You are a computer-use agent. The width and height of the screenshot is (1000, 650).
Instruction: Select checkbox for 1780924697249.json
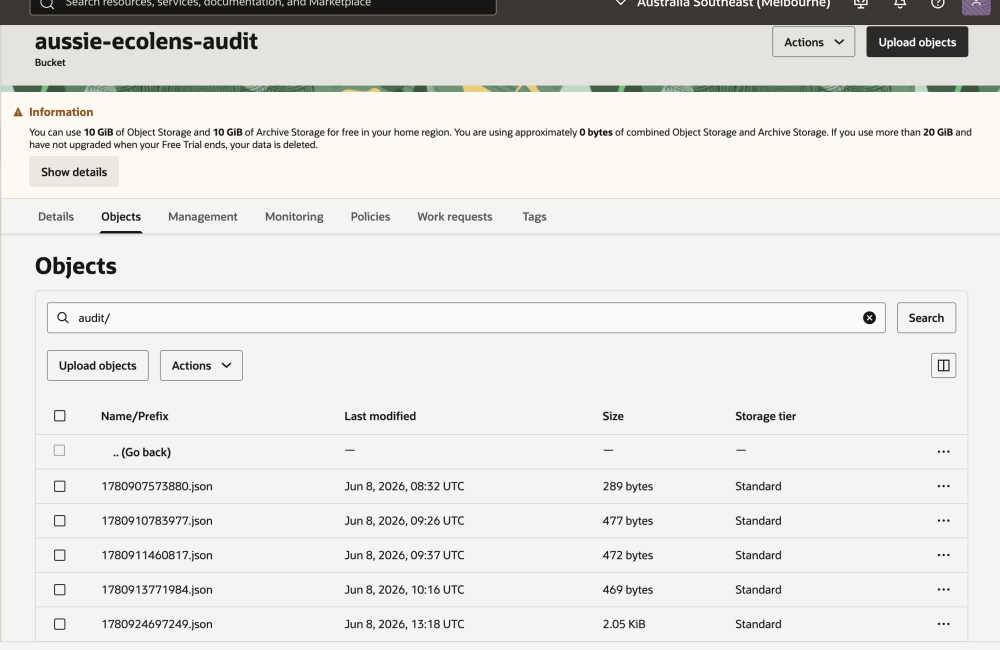coord(60,624)
